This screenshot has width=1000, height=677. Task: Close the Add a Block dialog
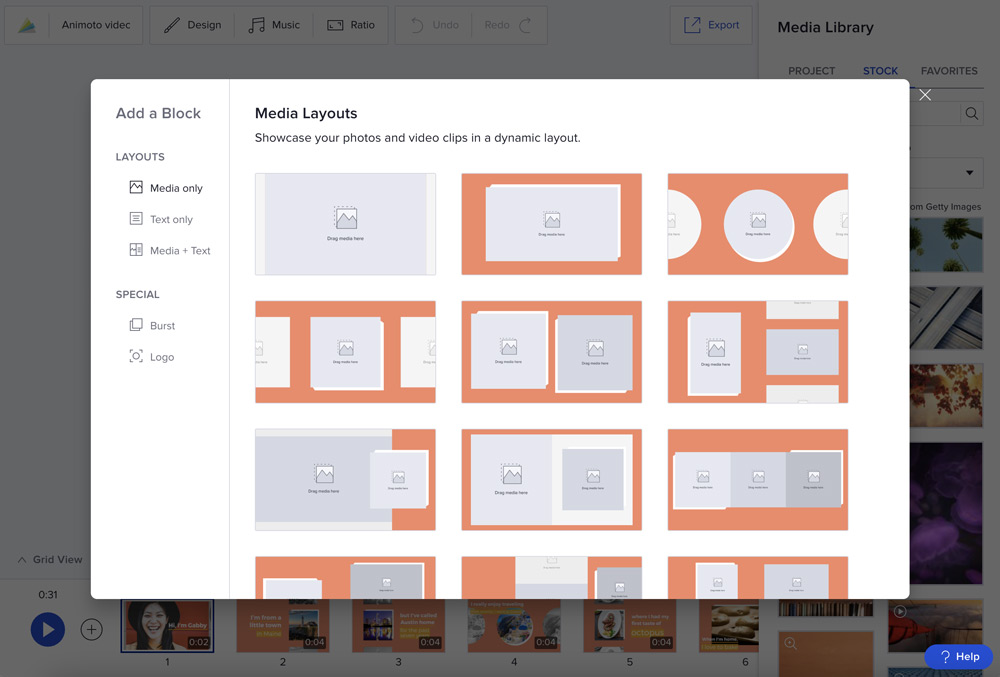point(925,95)
